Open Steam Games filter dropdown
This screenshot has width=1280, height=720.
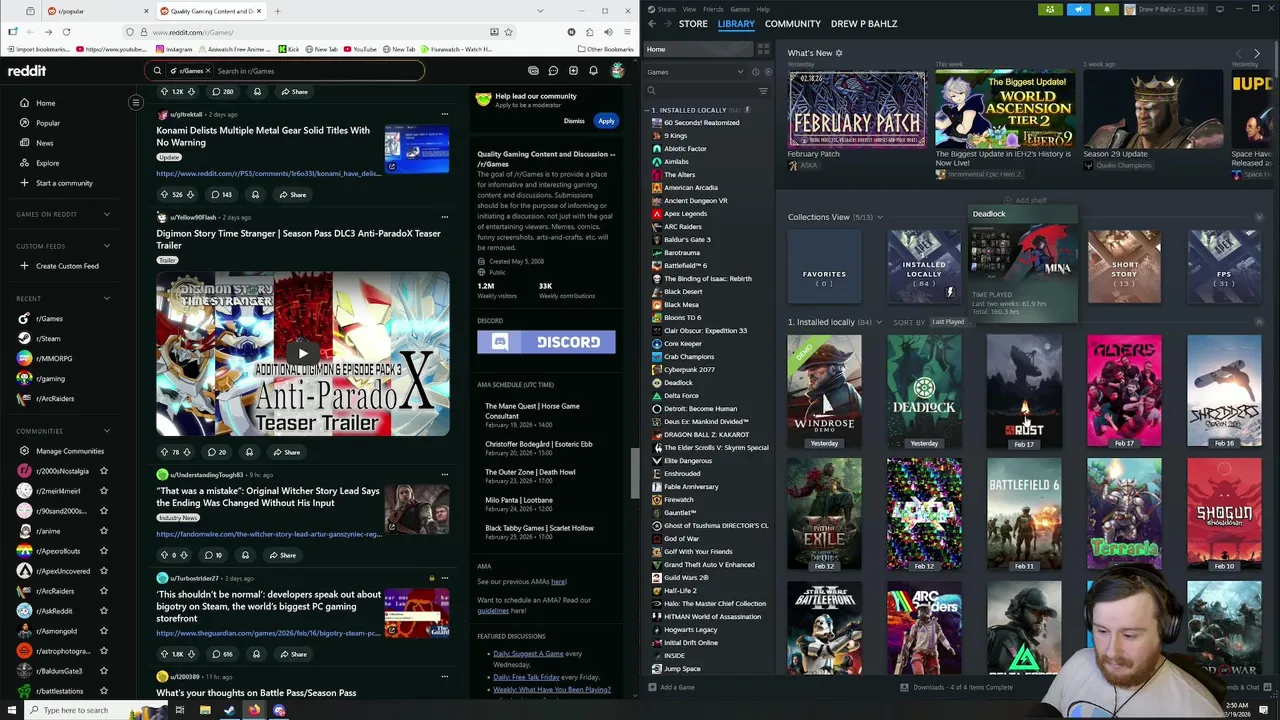coord(695,72)
